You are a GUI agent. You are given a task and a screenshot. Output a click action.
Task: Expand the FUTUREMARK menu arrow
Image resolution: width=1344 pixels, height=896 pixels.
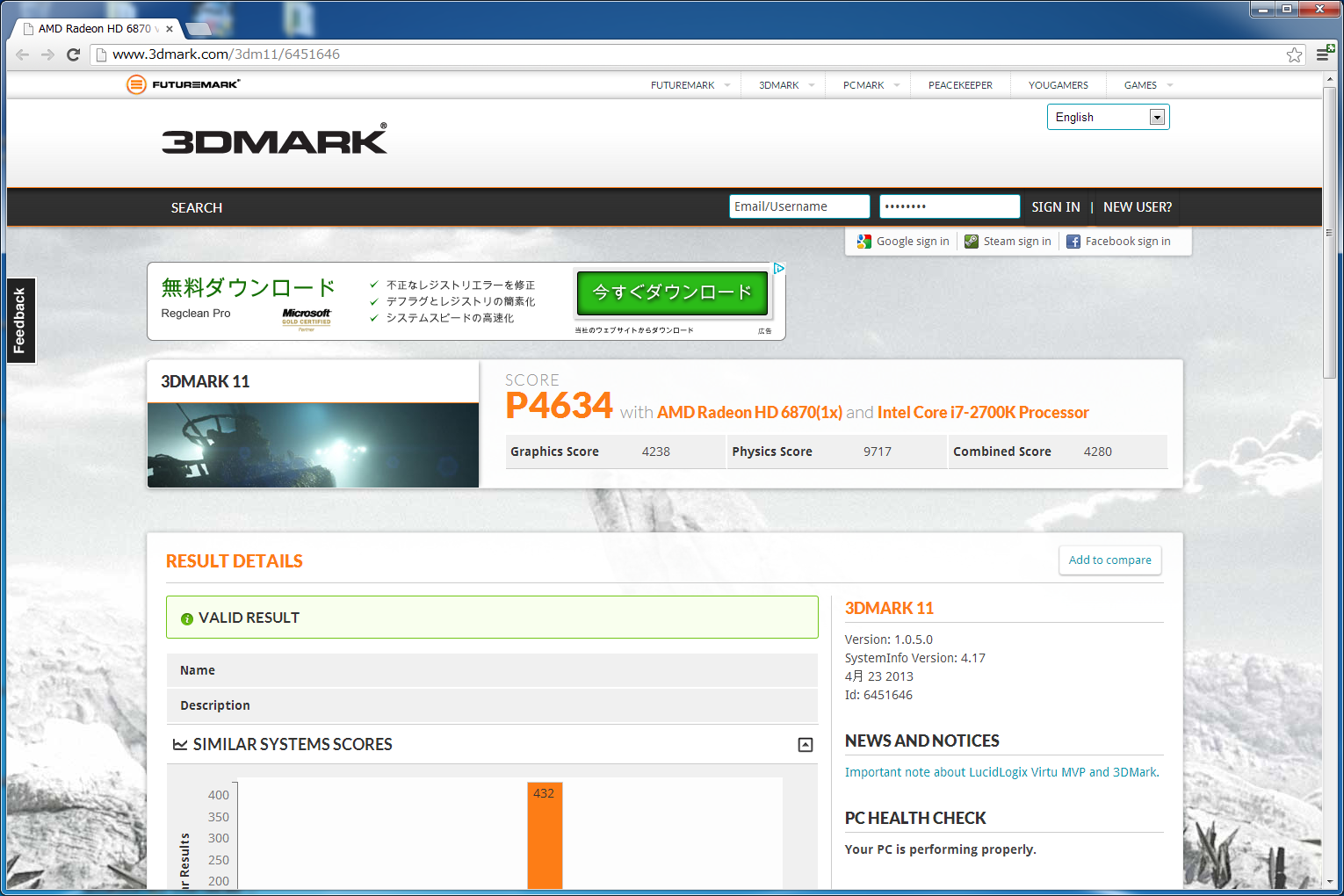coord(726,85)
